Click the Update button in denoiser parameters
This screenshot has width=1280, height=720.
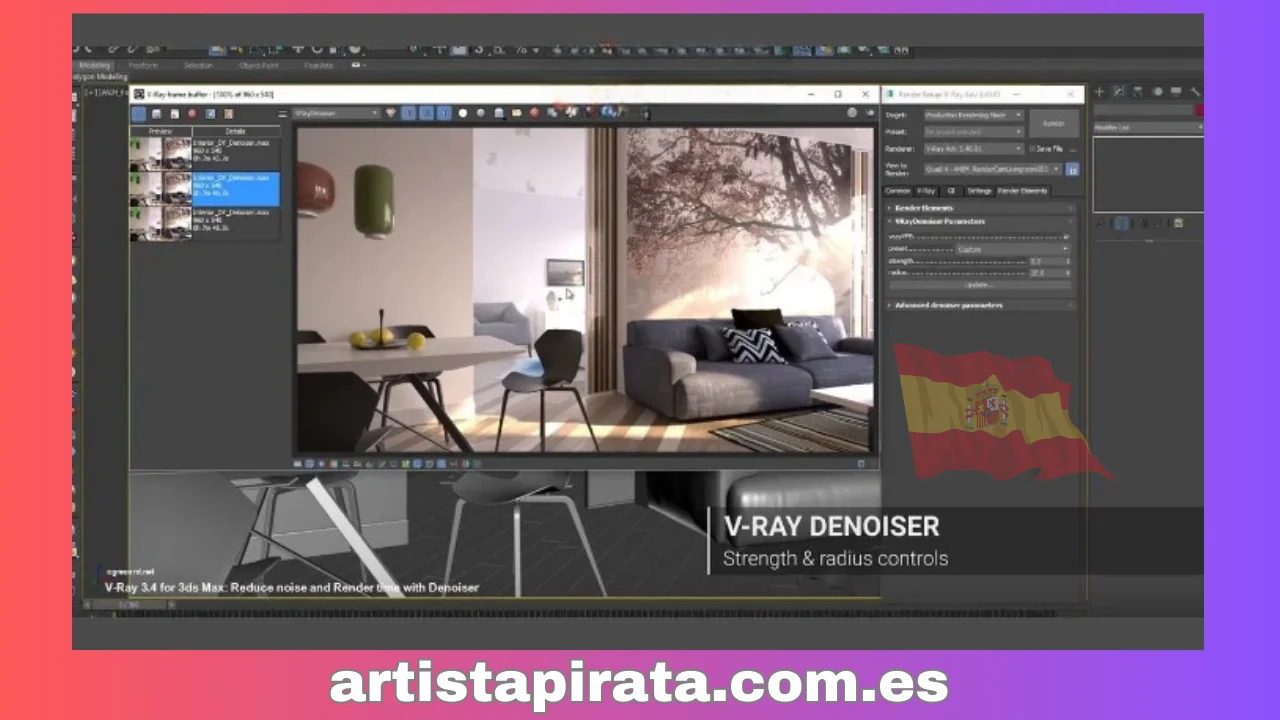point(980,285)
